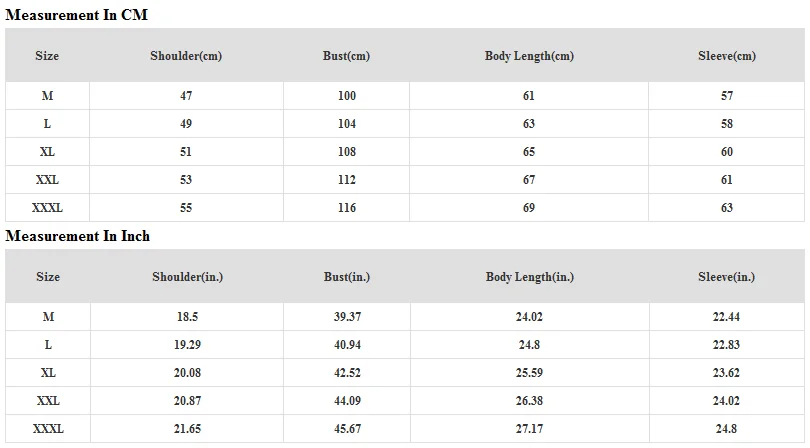
Task: Click the Body Length(cm) column header
Action: coord(529,56)
